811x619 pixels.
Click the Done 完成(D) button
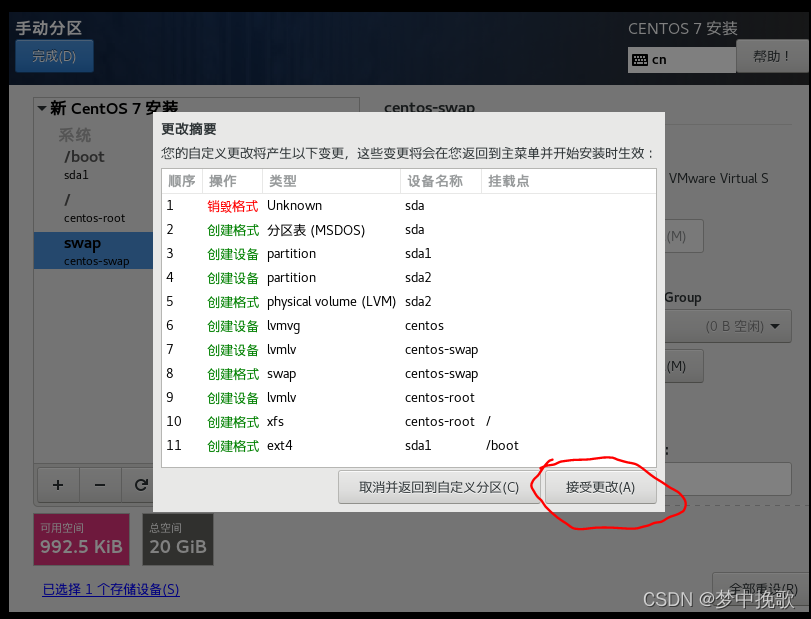click(54, 56)
